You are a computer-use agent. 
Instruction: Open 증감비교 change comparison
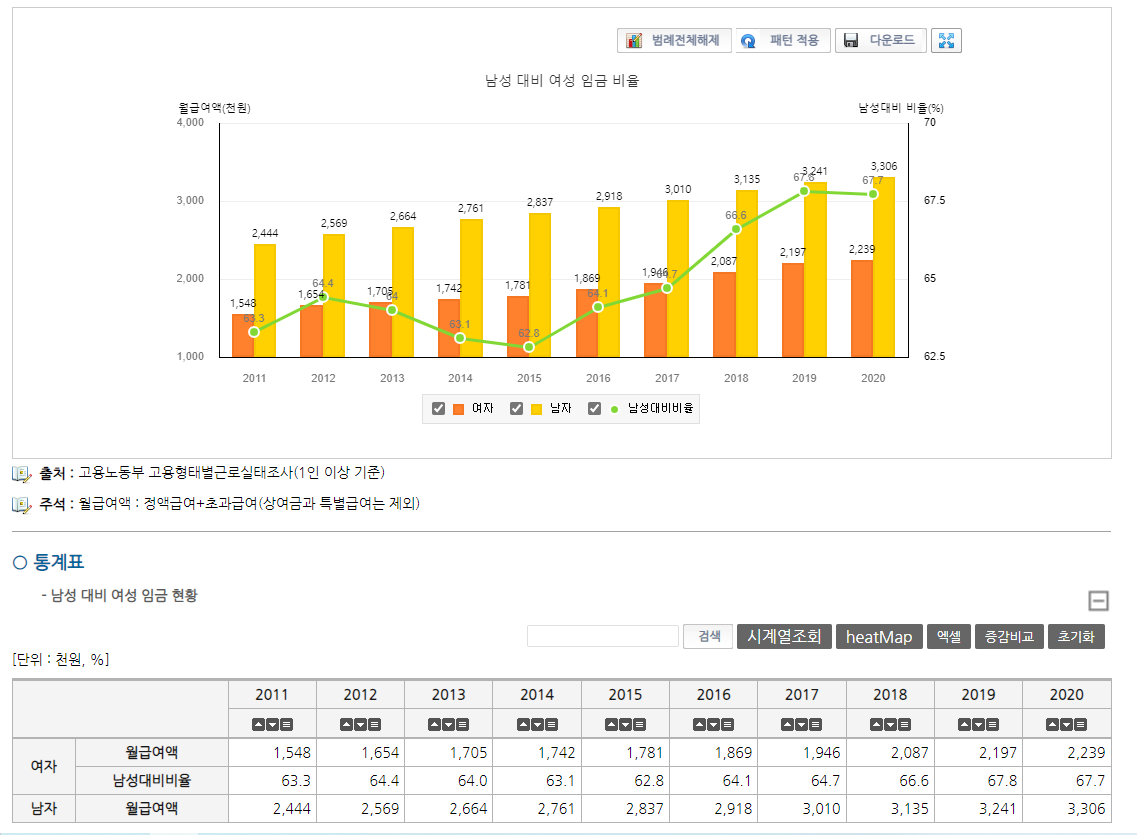1009,636
